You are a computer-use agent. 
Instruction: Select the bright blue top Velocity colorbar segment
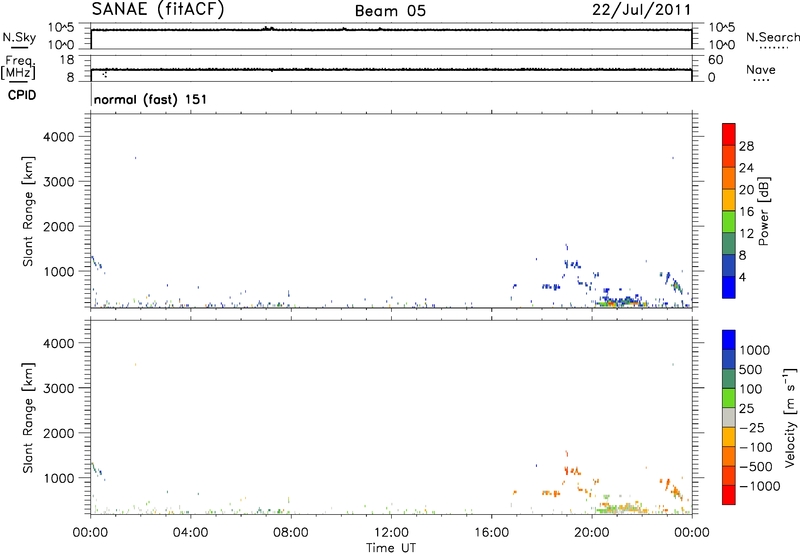[729, 340]
